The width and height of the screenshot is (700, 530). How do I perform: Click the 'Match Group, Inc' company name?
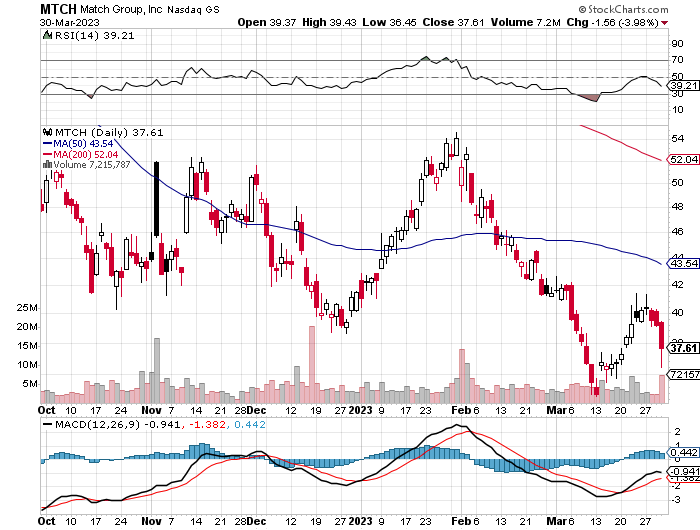[x=121, y=9]
